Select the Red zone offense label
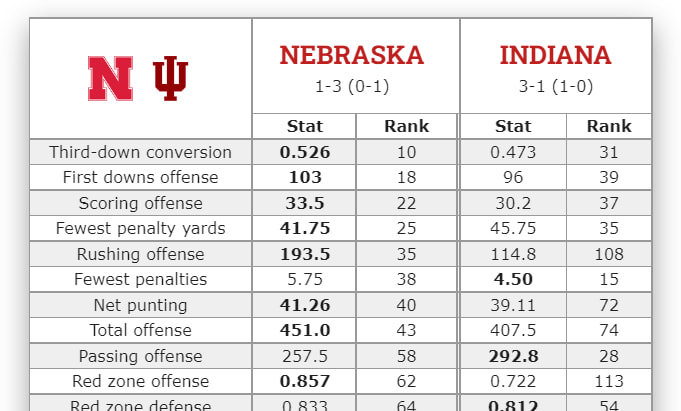The width and height of the screenshot is (681, 411). click(x=140, y=381)
